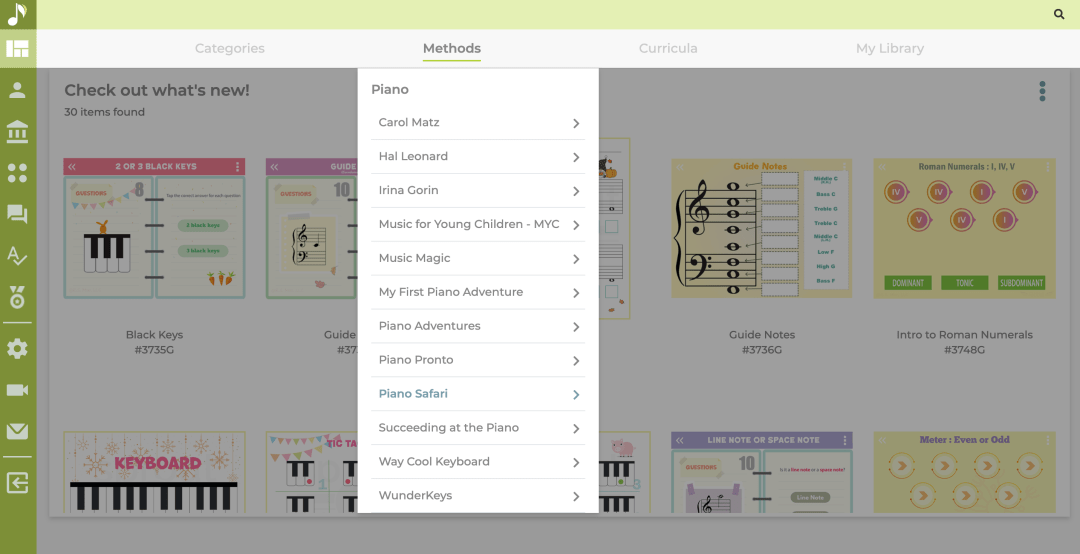1080x554 pixels.
Task: Click the grading checkmark icon in sidebar
Action: click(17, 256)
